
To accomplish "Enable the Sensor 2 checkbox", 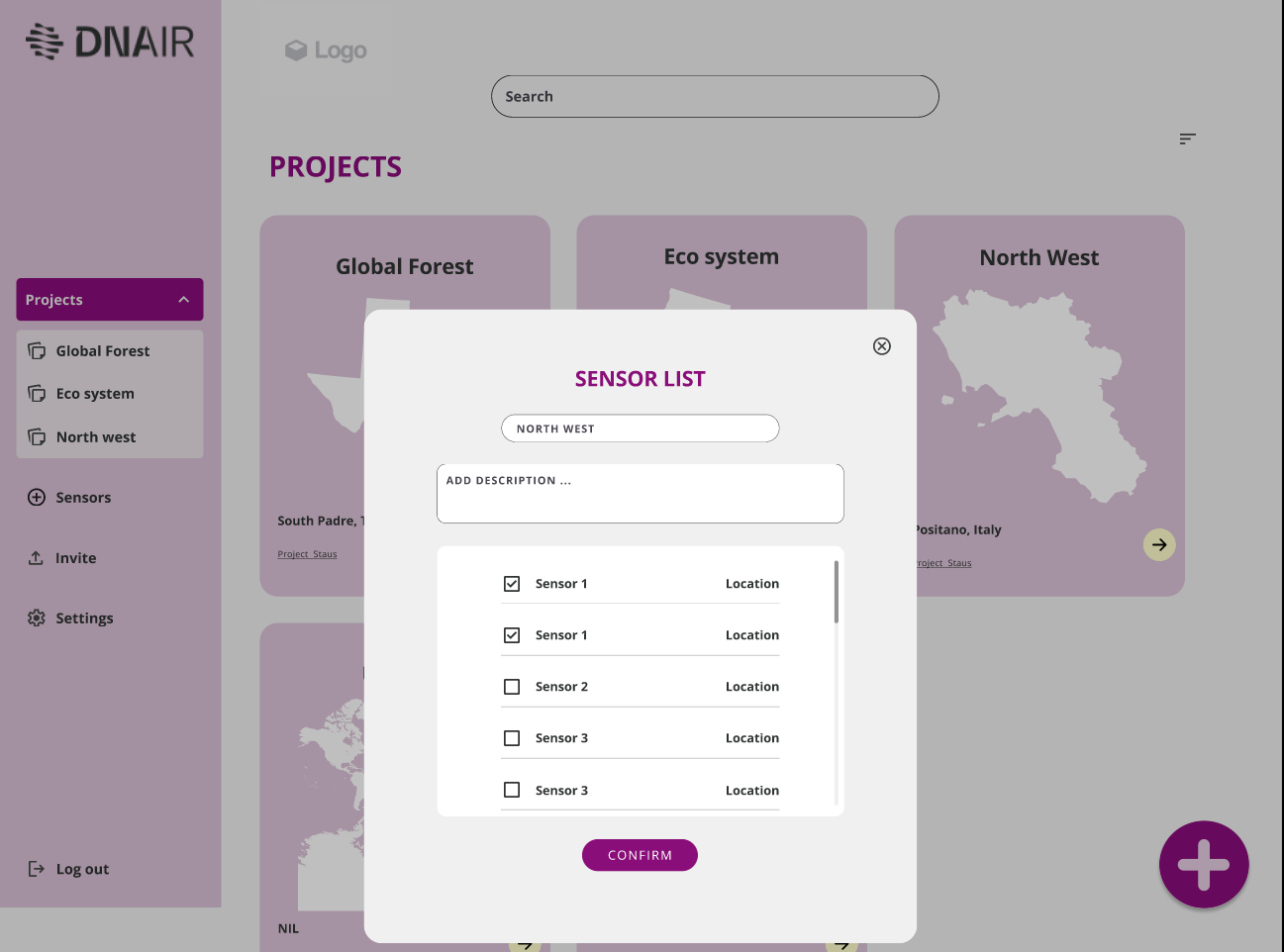I will [512, 687].
